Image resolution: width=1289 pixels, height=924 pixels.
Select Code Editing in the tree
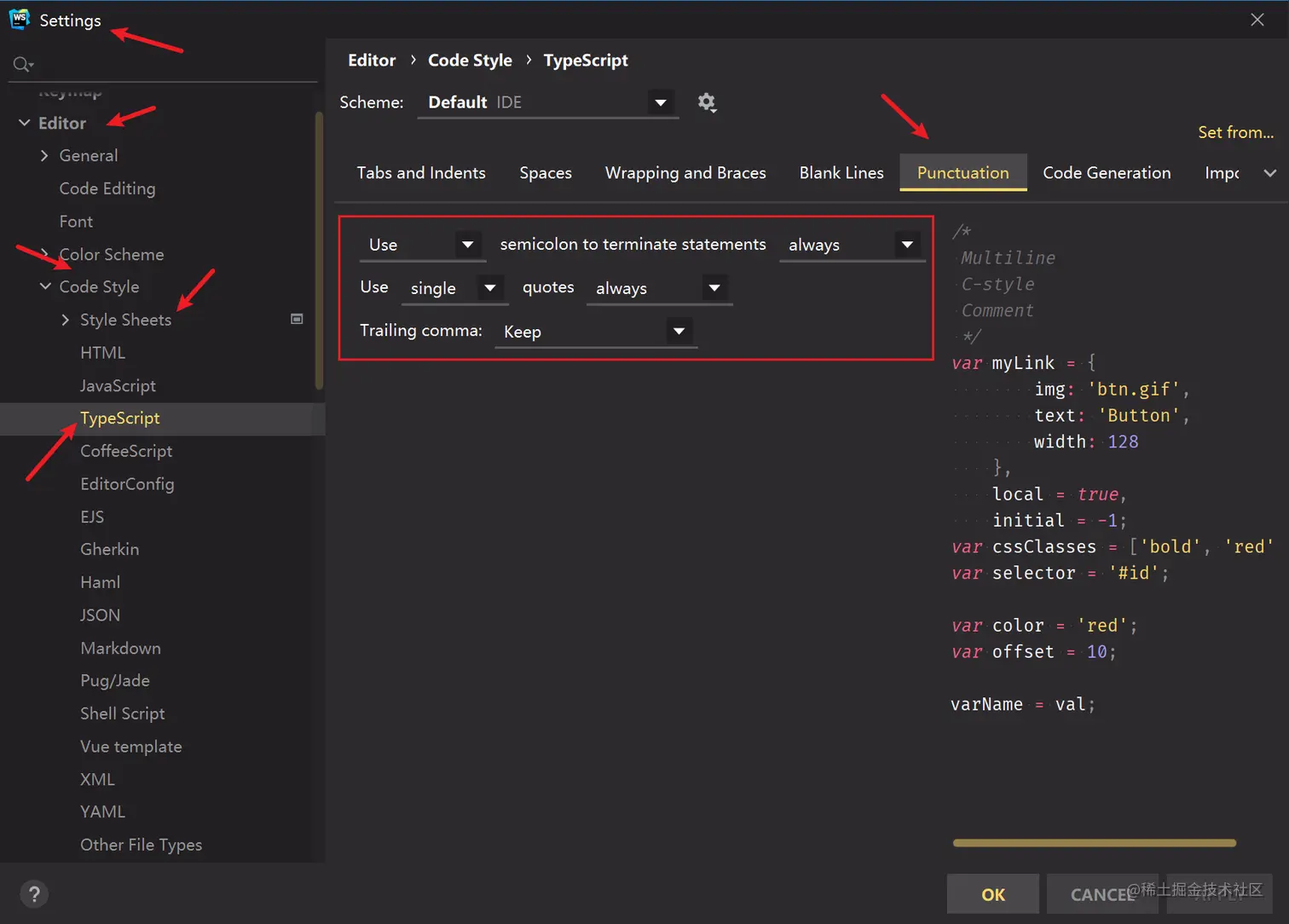107,188
